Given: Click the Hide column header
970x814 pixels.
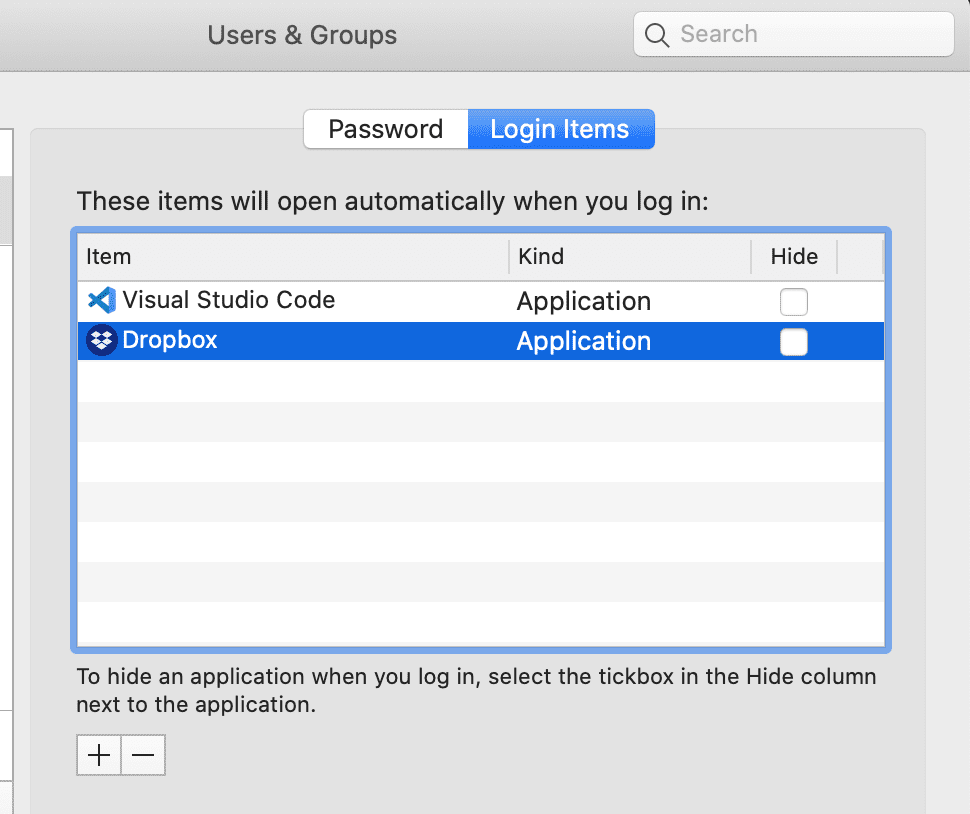Looking at the screenshot, I should pyautogui.click(x=794, y=257).
